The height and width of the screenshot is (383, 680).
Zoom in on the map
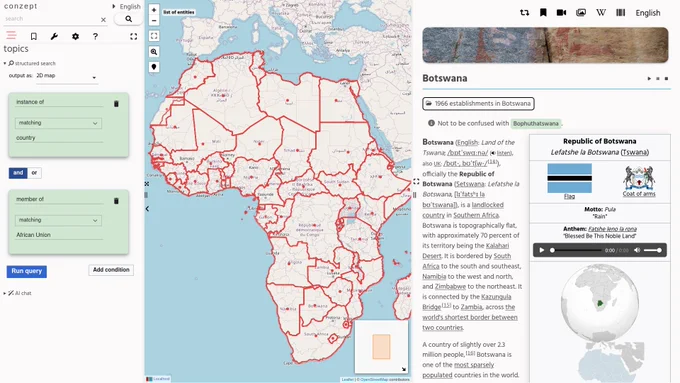154,10
